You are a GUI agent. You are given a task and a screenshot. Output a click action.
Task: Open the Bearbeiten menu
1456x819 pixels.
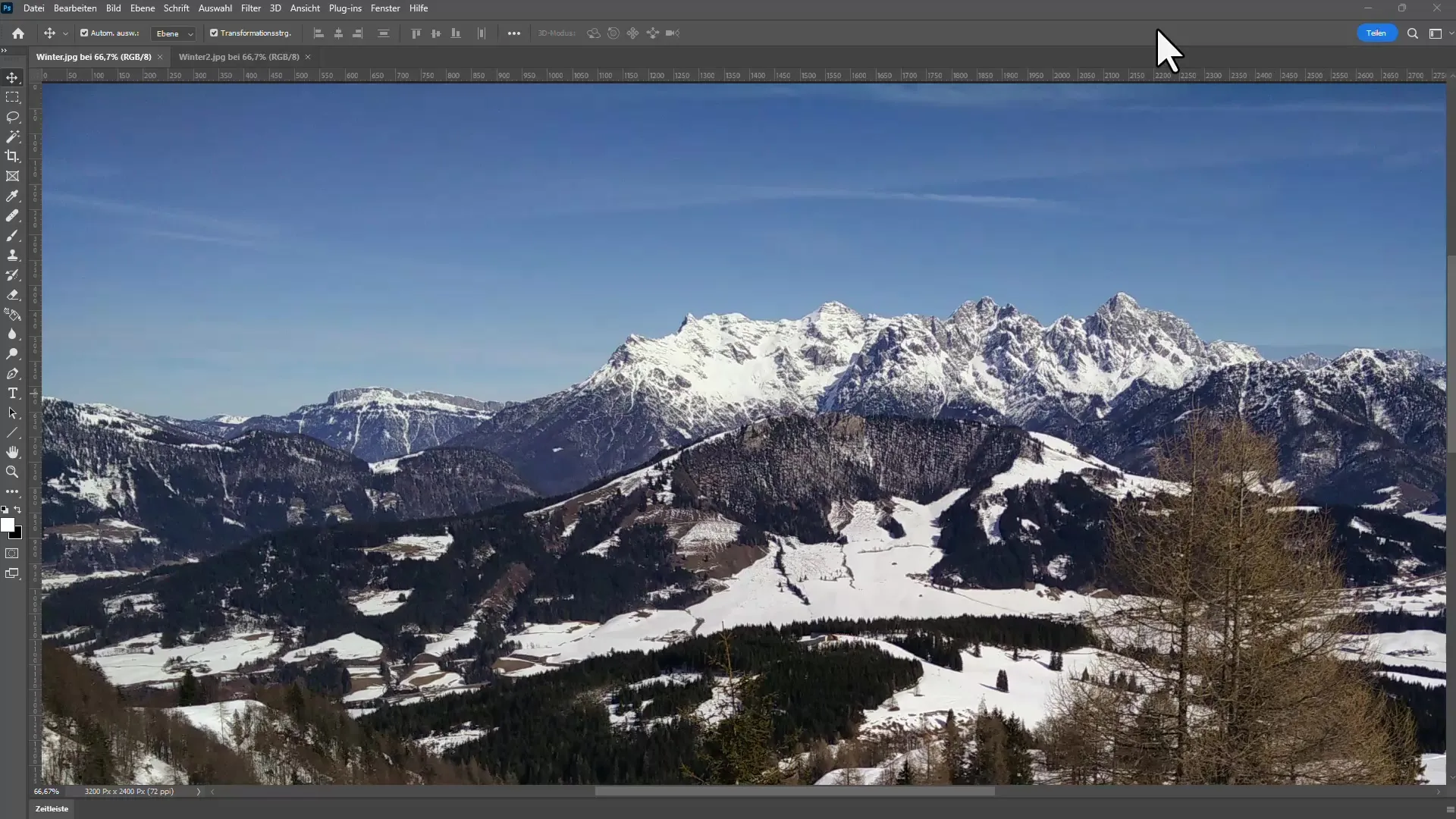click(75, 8)
